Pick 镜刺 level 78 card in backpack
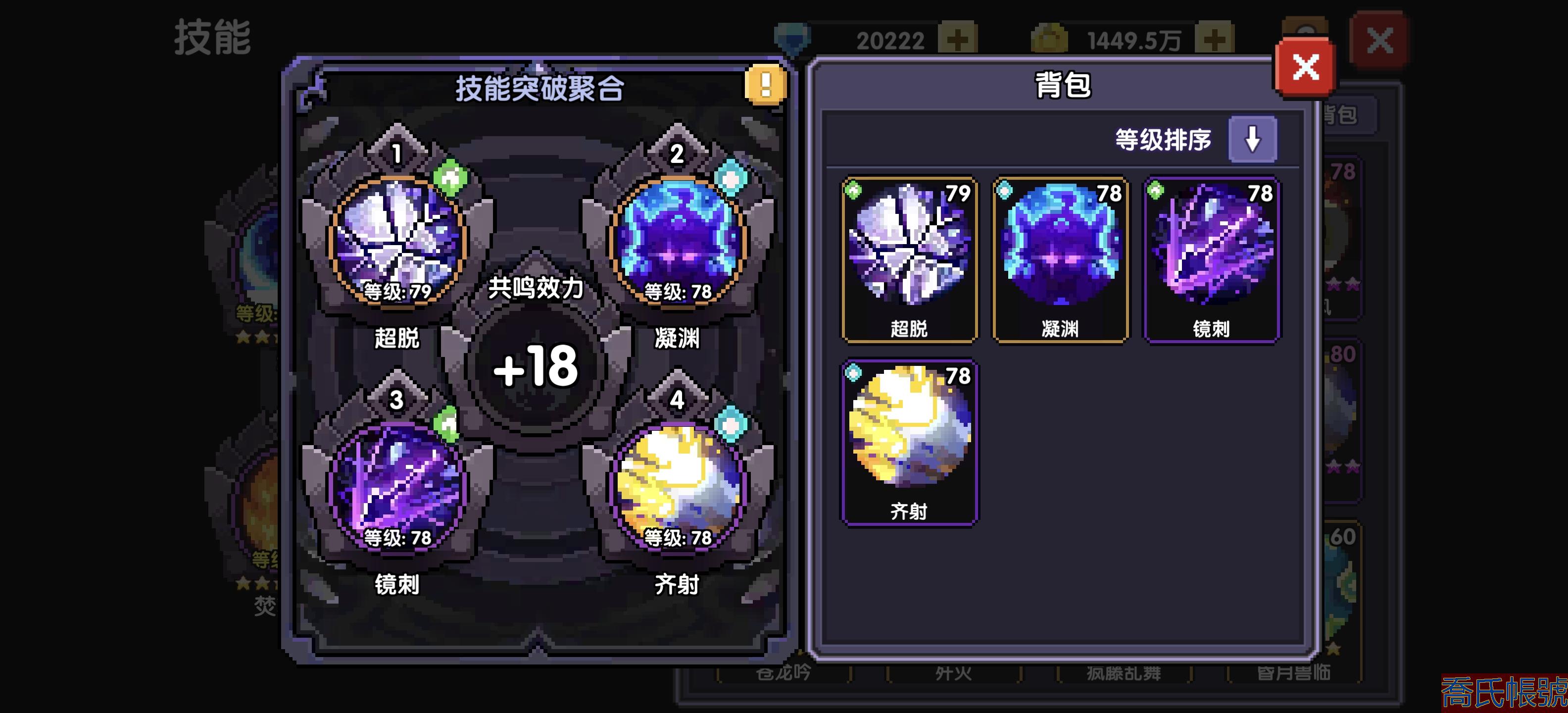Screen dimensions: 1568x713 click(x=1211, y=259)
